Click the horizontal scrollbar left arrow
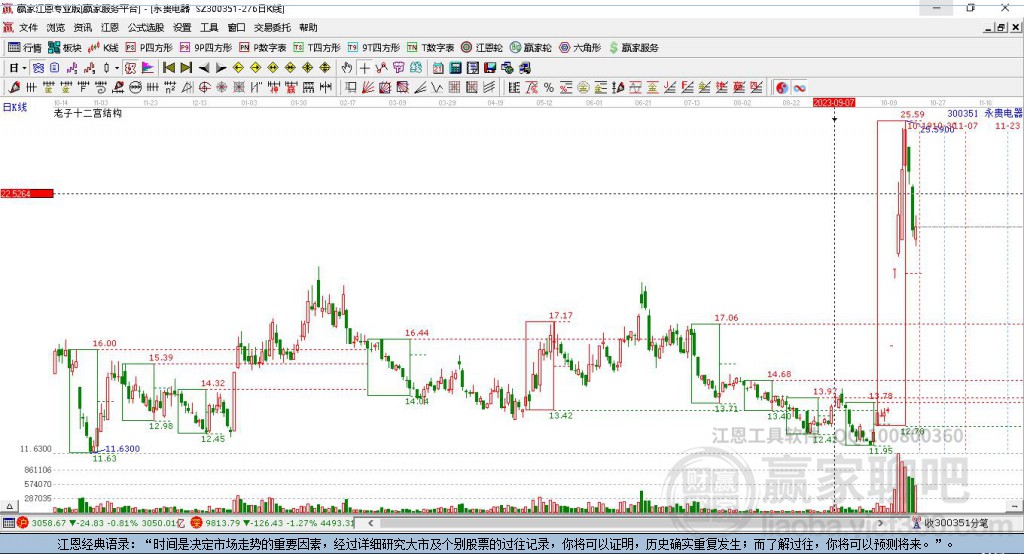The image size is (1024, 554). [370, 523]
